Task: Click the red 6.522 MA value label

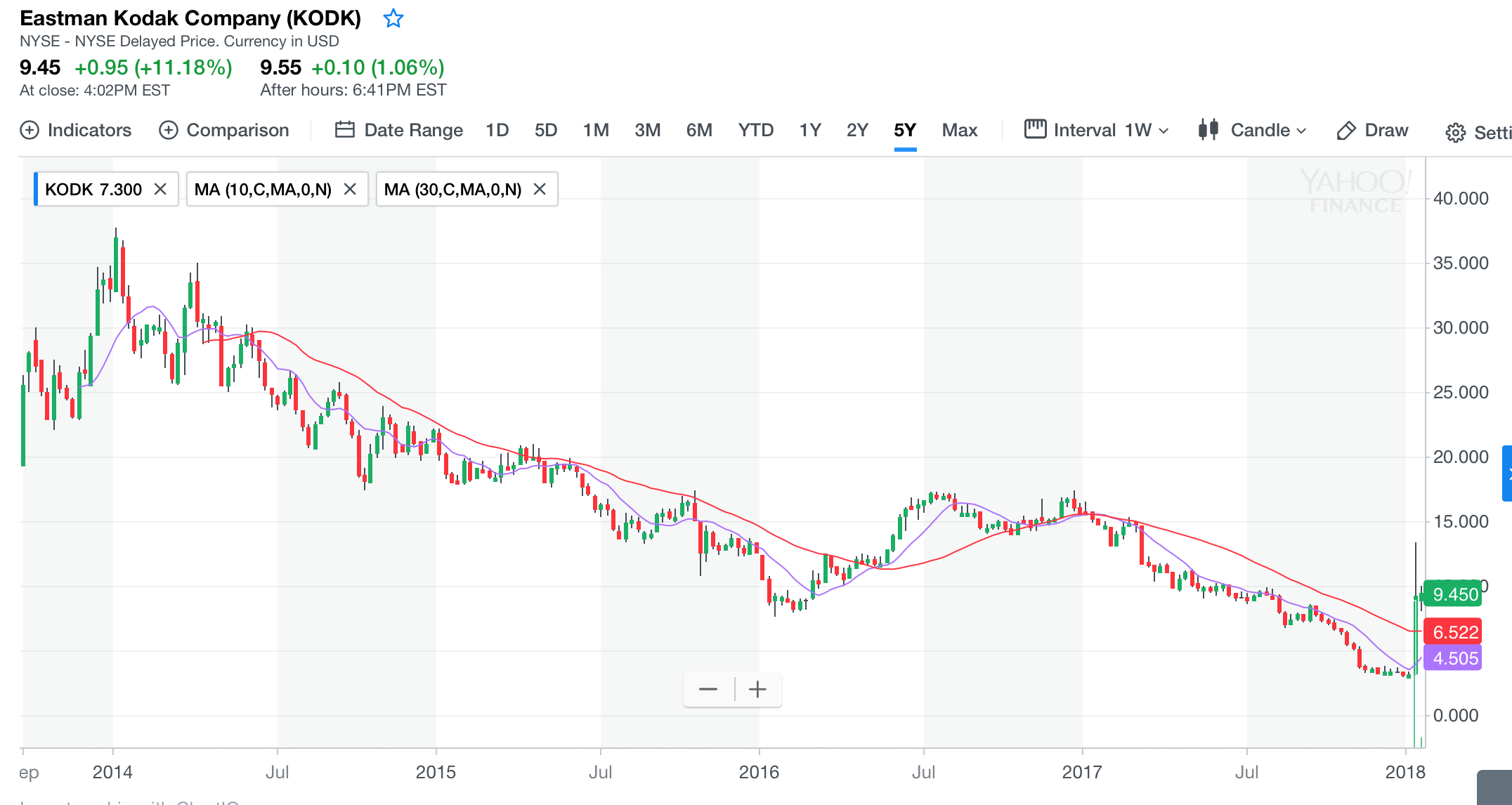Action: (x=1454, y=632)
